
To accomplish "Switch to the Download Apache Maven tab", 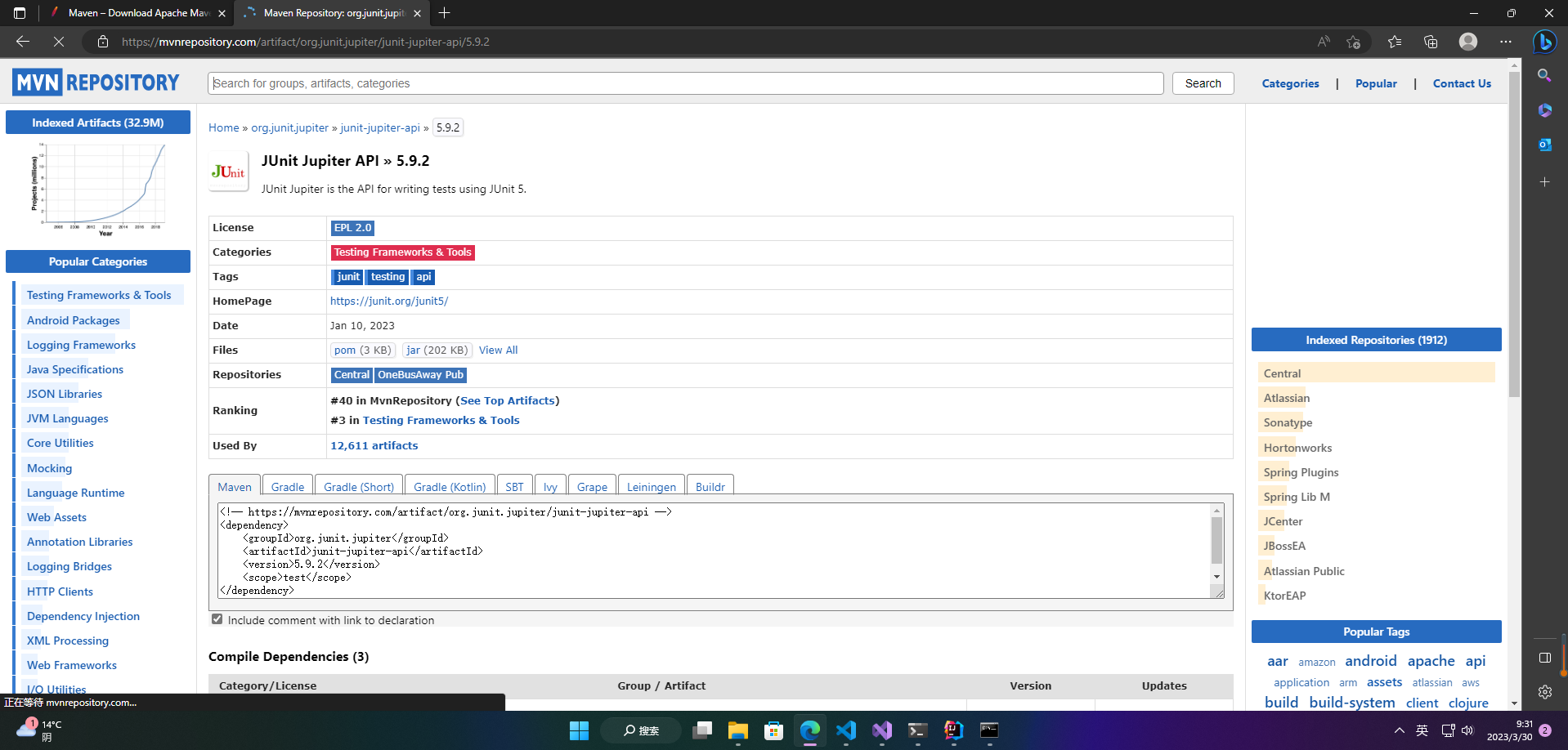I will pyautogui.click(x=137, y=13).
